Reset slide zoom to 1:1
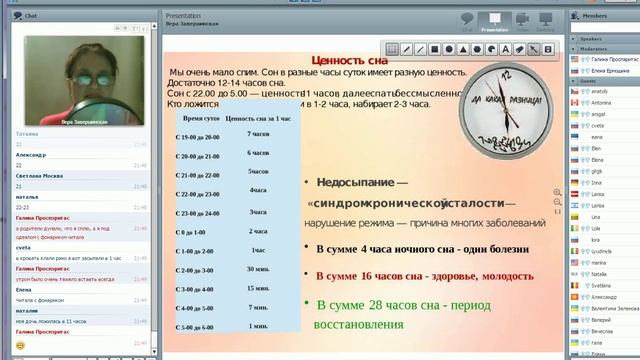Screen dimensions: 640x360 click(x=557, y=211)
